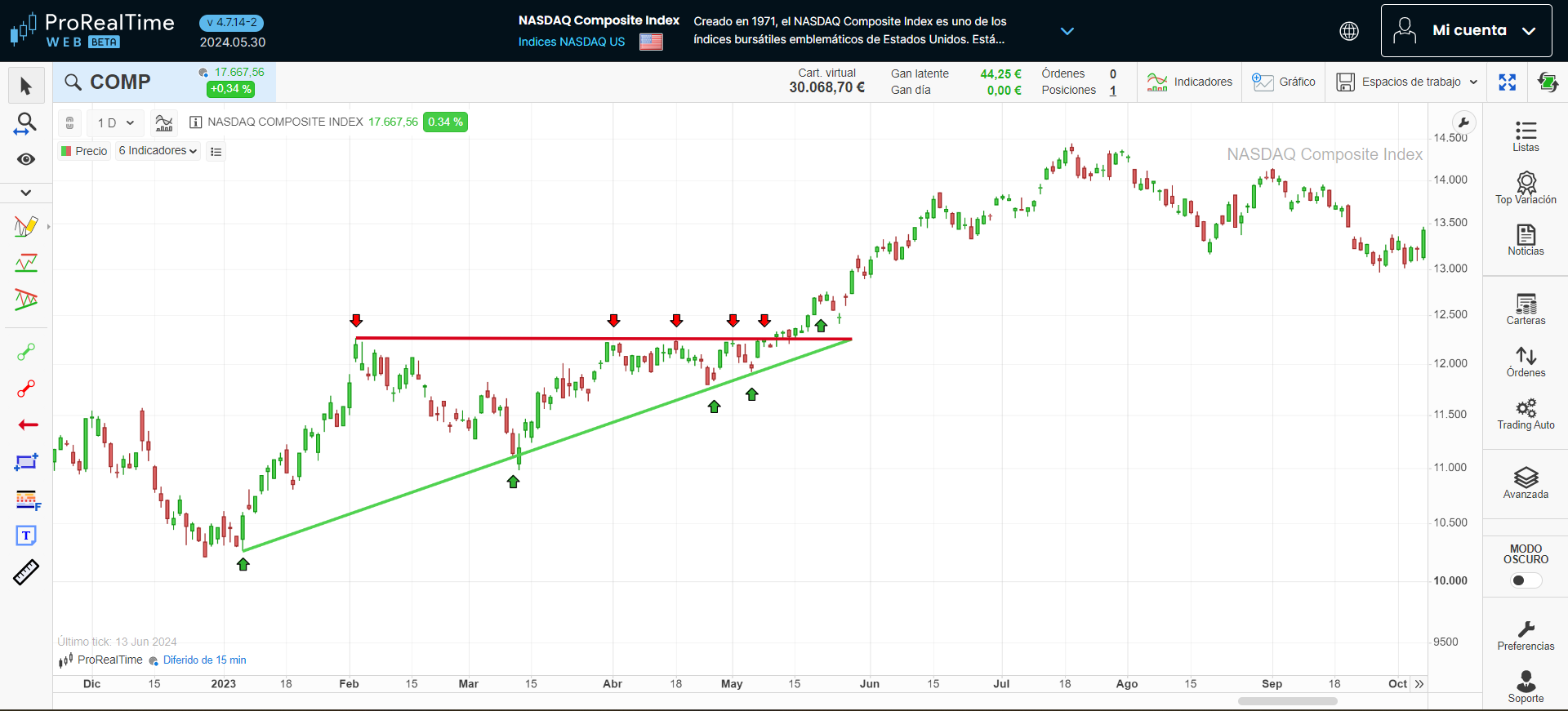
Task: Select the ruler measurement tool
Action: click(x=26, y=572)
